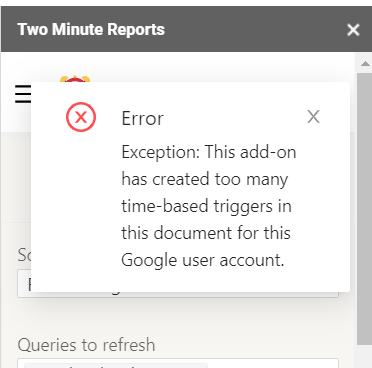Close the Two Minute Reports sidebar

353,30
